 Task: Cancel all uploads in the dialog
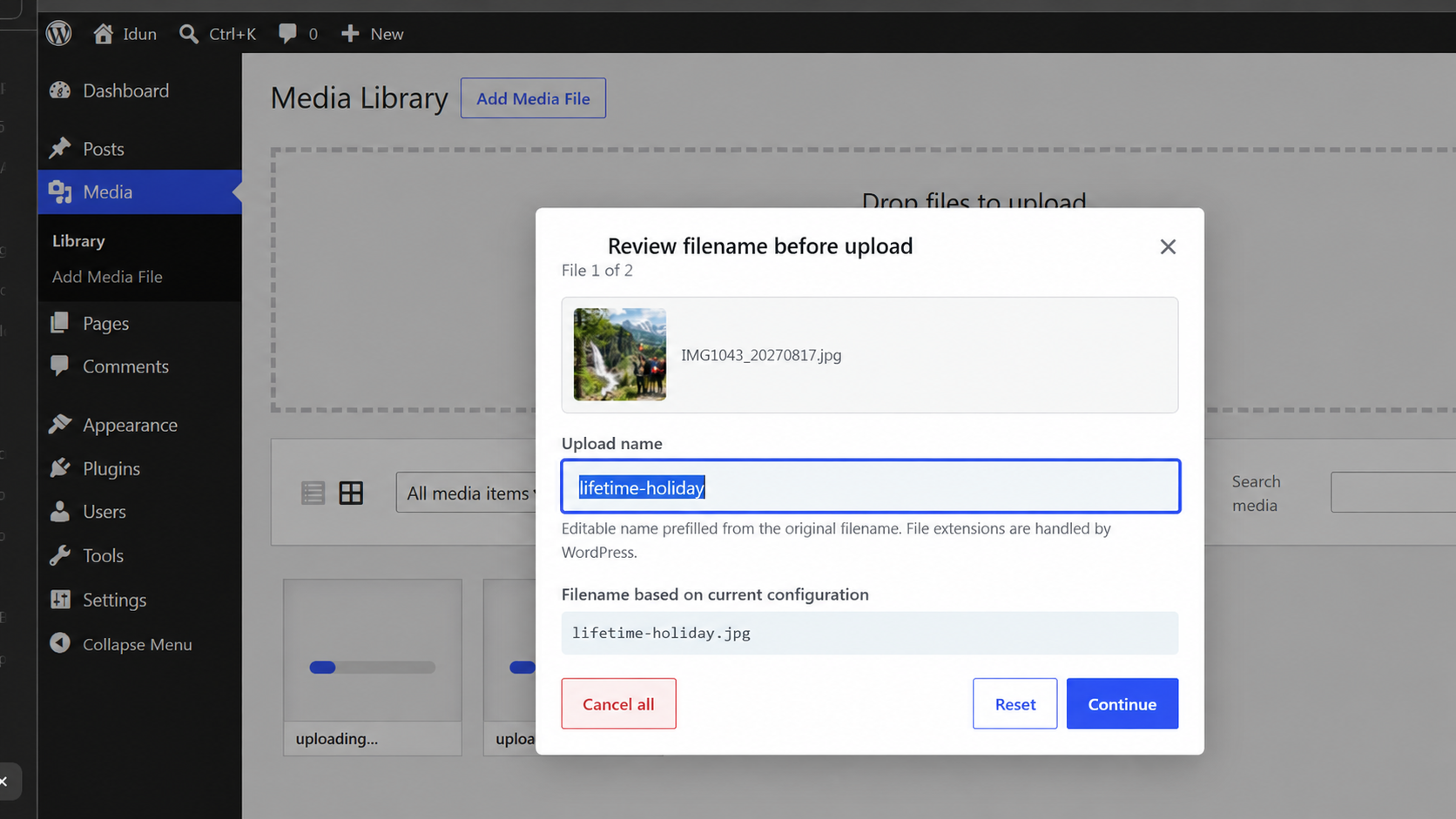coord(618,703)
